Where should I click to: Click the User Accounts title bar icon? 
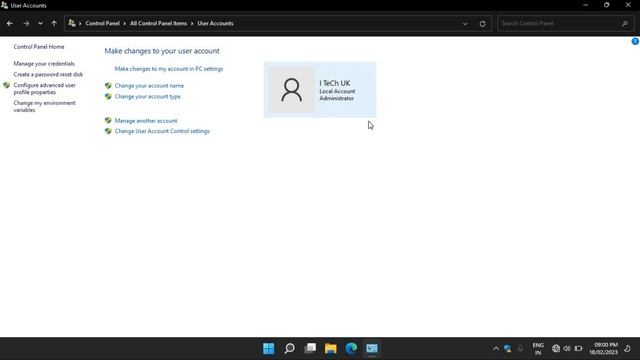click(4, 5)
